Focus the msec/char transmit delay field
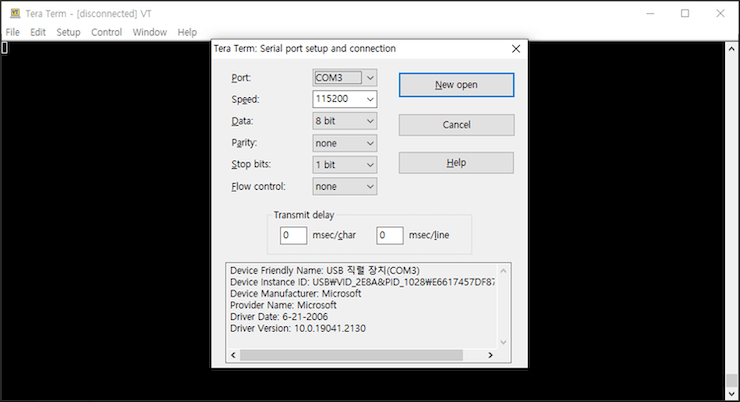The image size is (740, 402). (293, 236)
